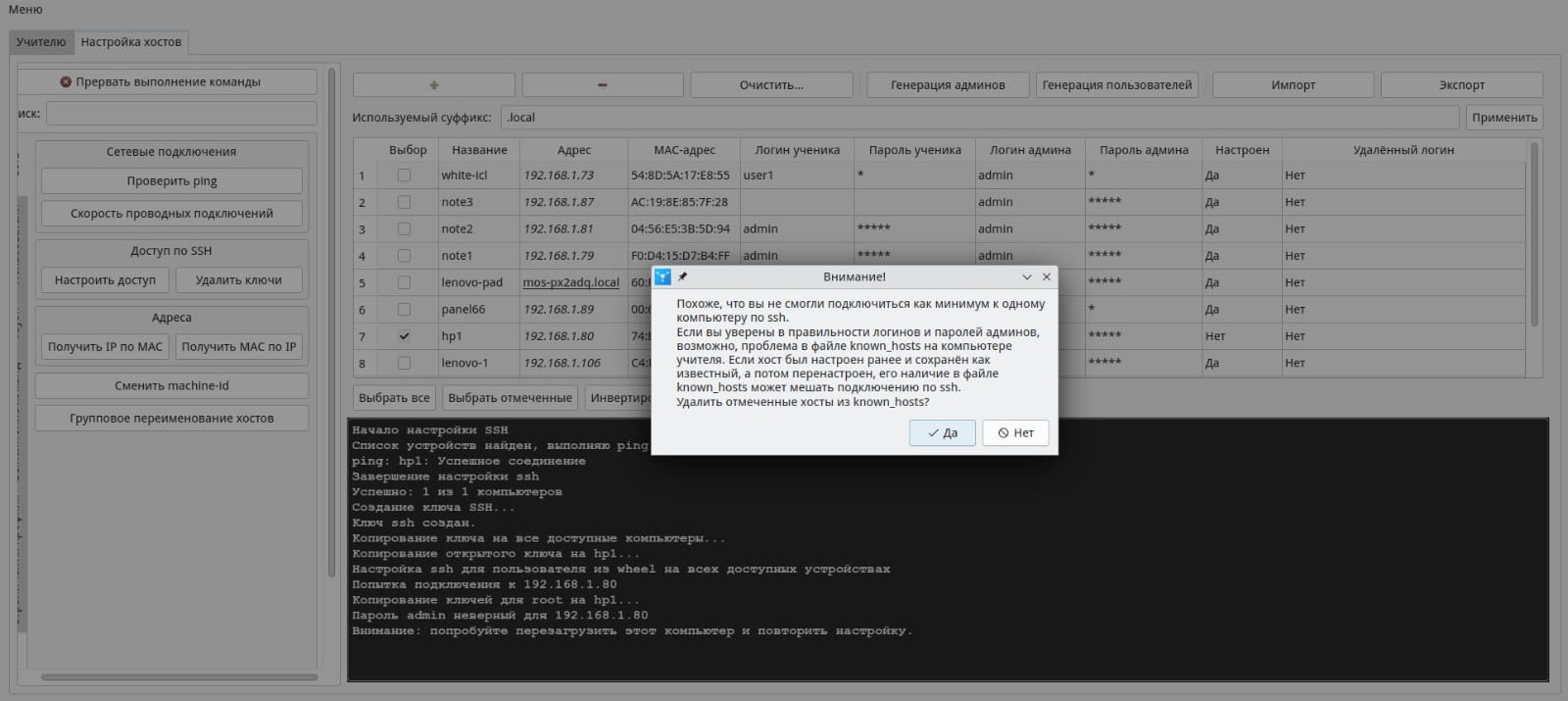This screenshot has width=1568, height=701.
Task: Sort table by Название column header
Action: 479,150
